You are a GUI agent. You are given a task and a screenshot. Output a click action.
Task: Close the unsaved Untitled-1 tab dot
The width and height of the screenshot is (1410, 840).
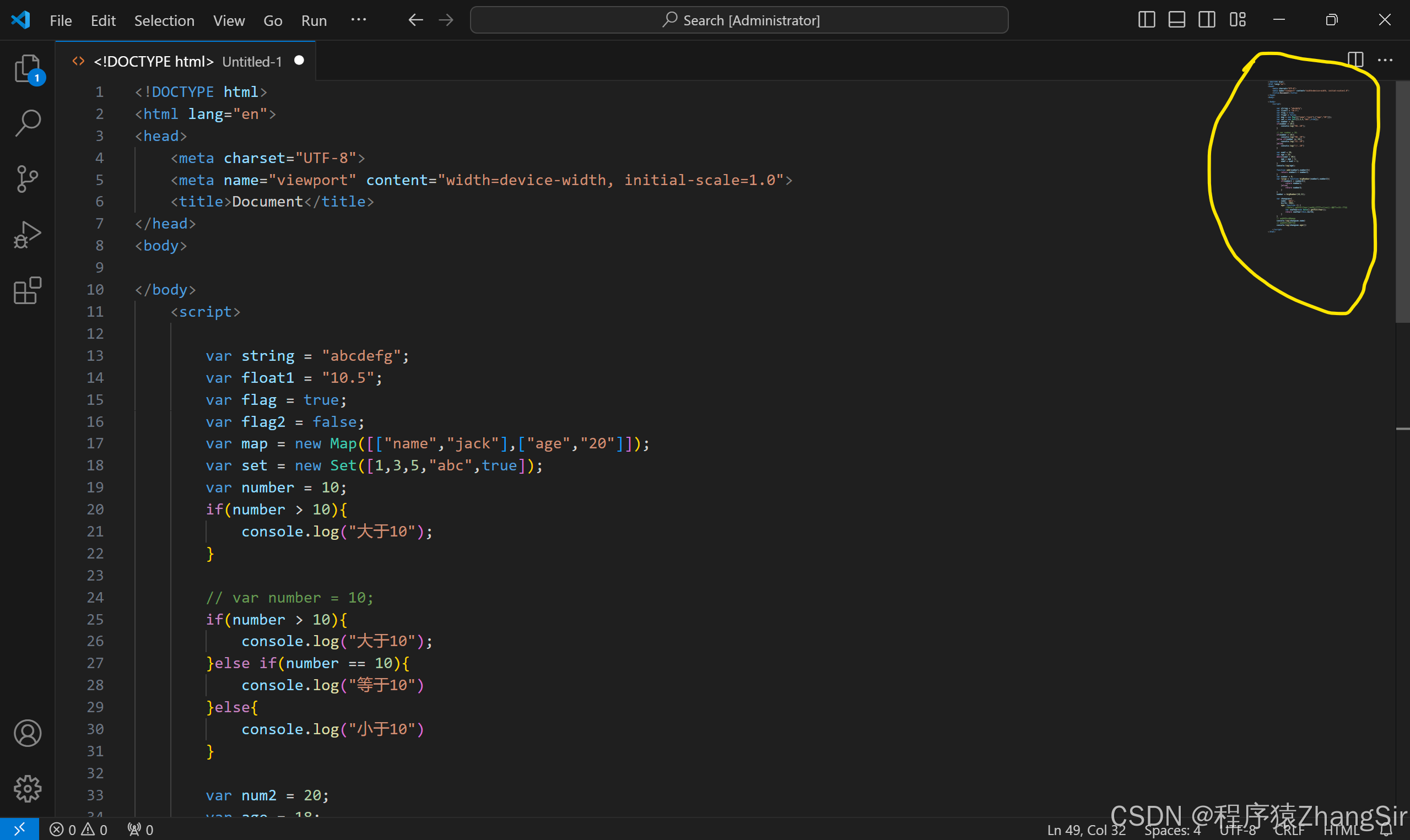pos(299,61)
